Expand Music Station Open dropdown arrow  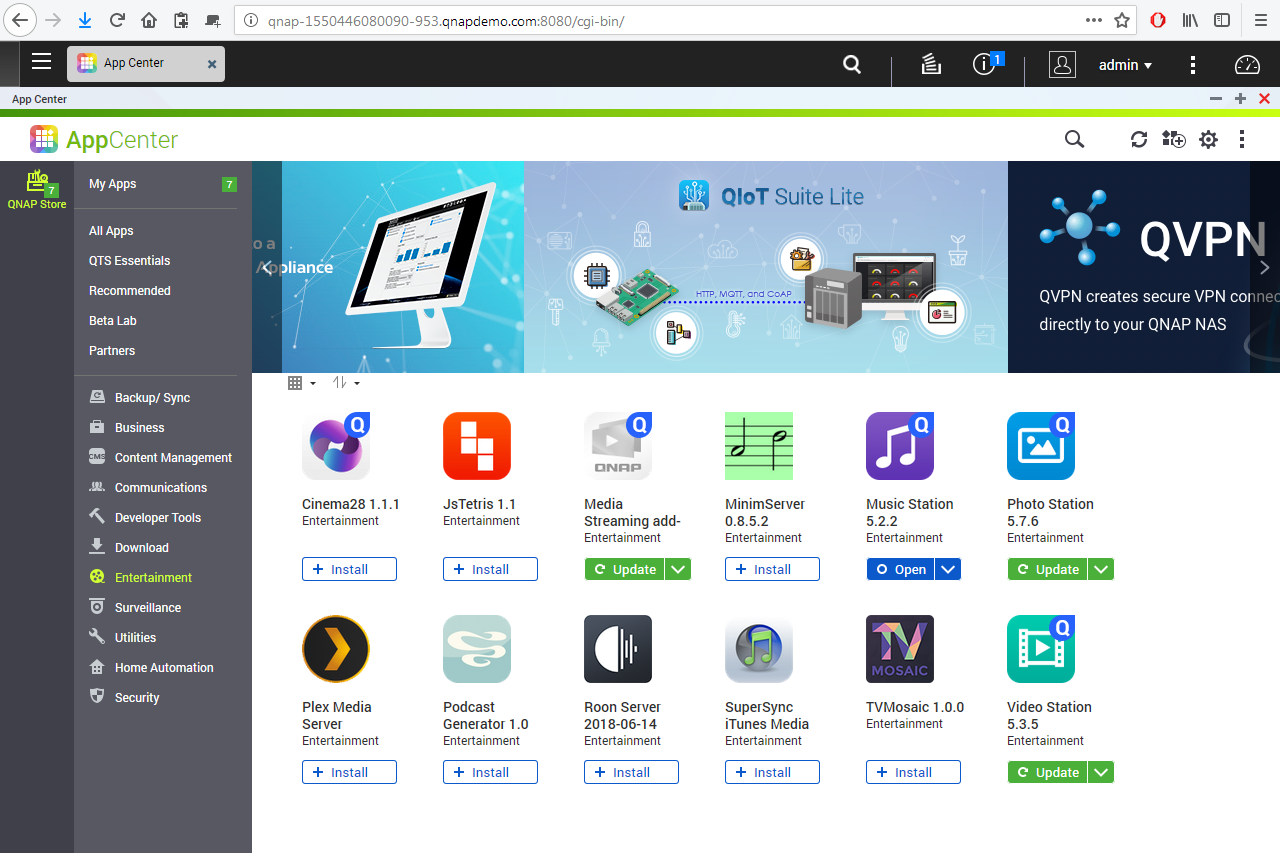click(949, 569)
